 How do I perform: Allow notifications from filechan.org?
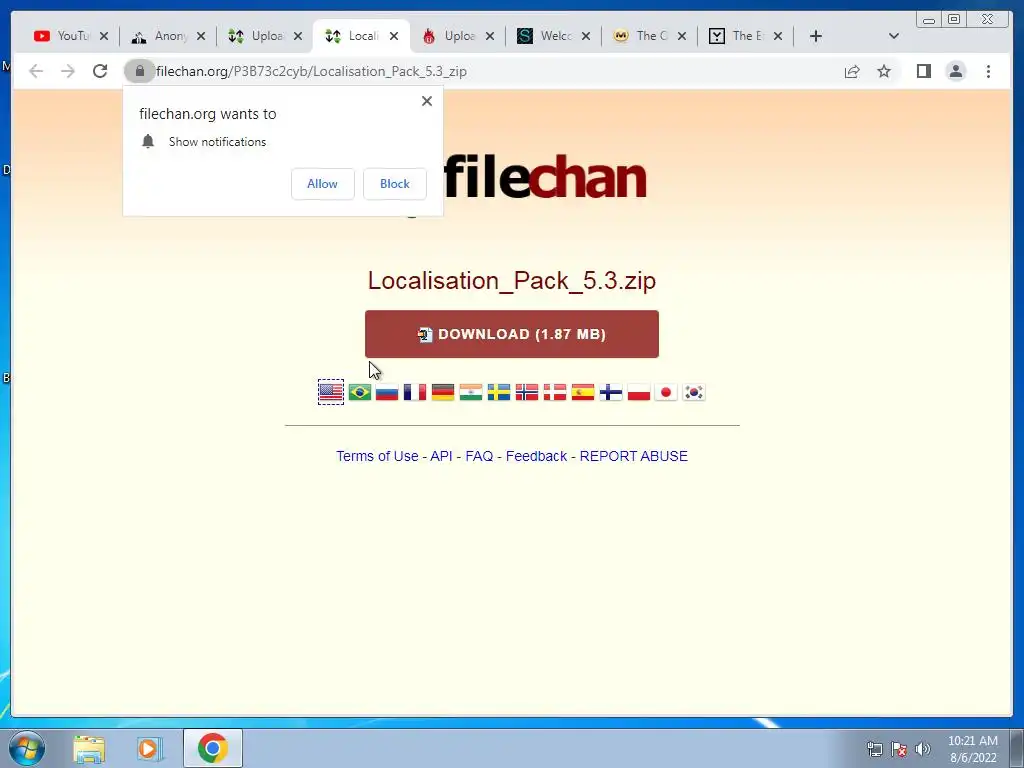pos(323,184)
